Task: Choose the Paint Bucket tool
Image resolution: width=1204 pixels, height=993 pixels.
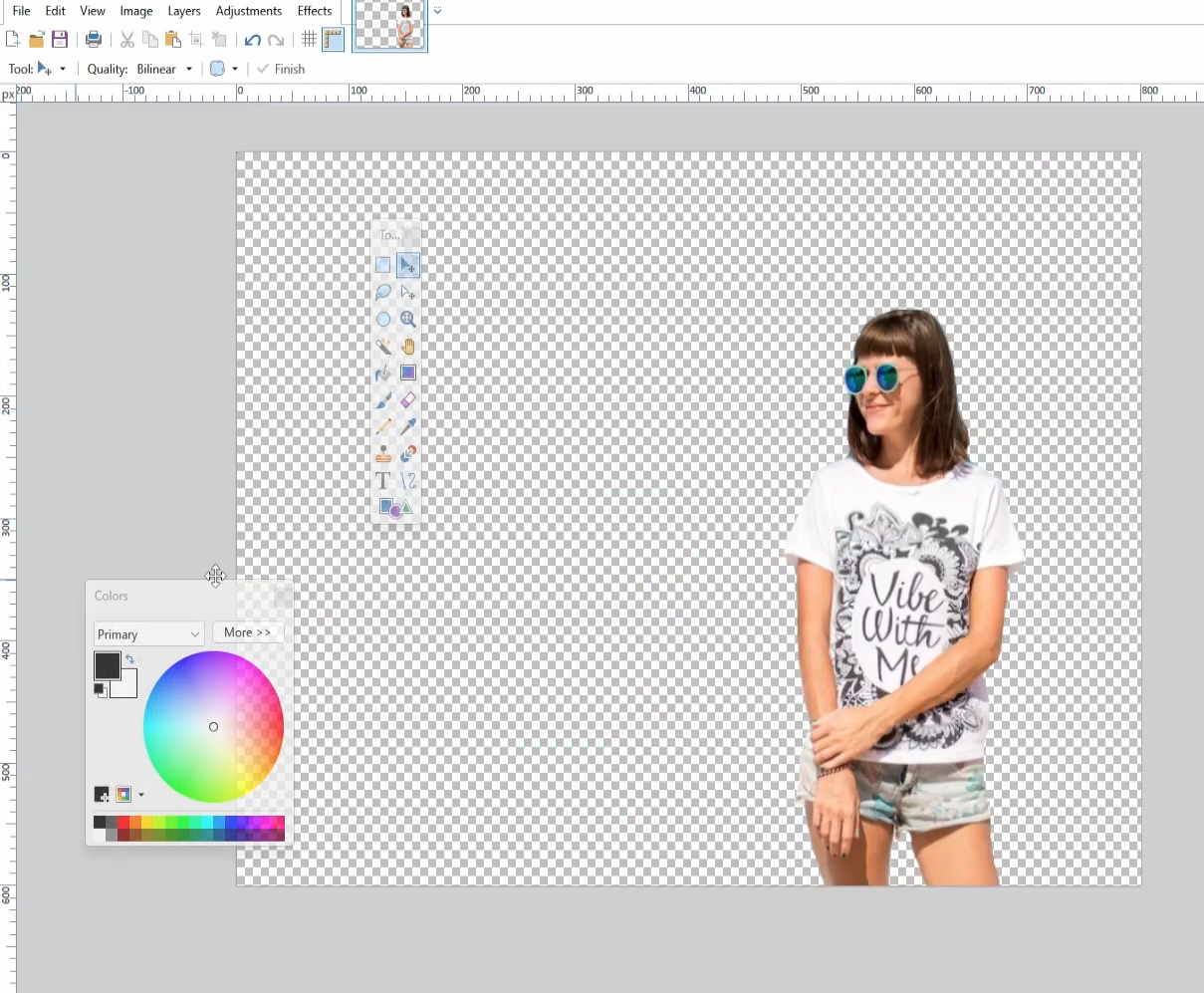Action: point(382,372)
